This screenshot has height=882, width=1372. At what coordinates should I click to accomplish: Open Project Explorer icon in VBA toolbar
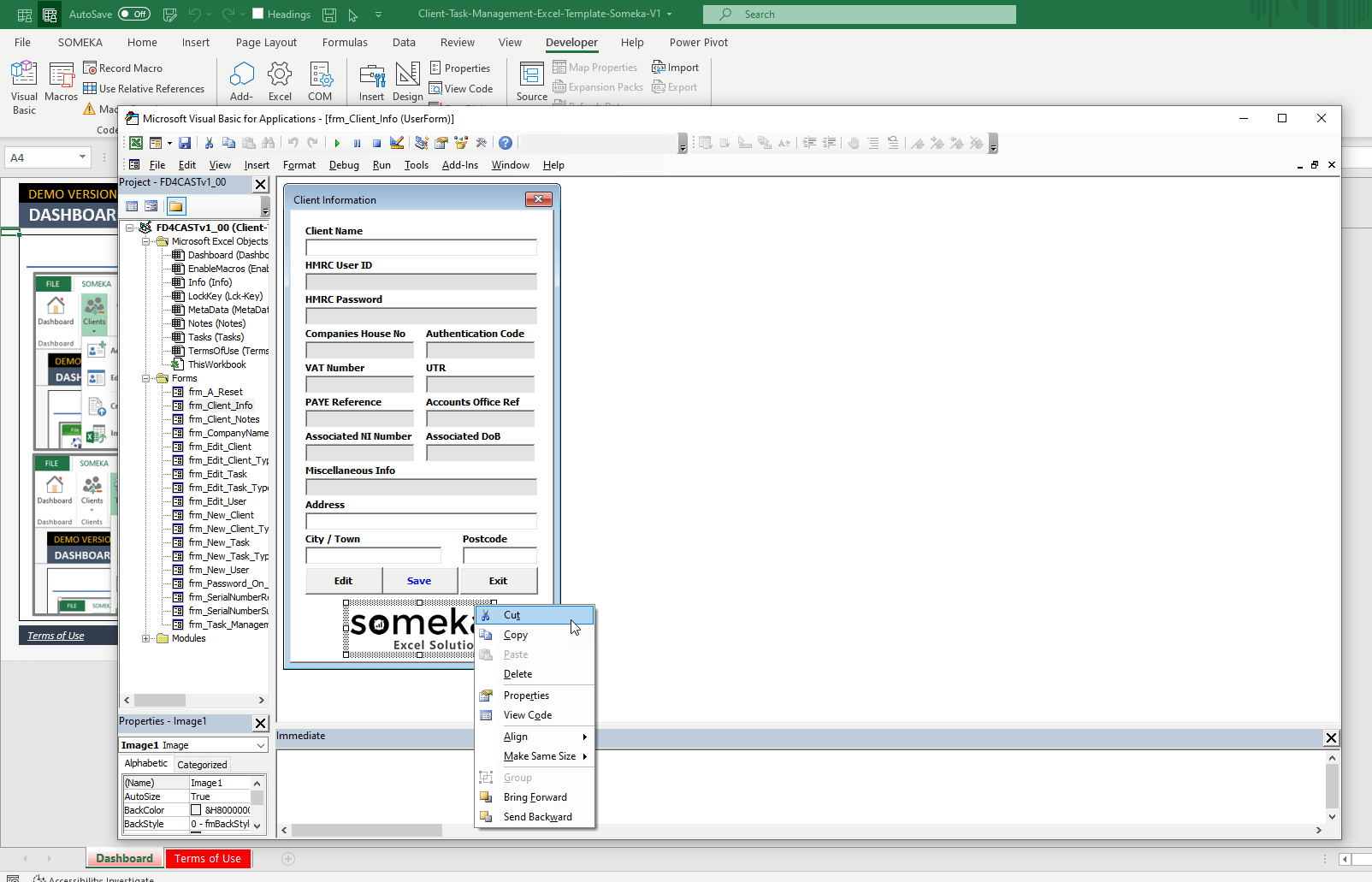(x=421, y=143)
